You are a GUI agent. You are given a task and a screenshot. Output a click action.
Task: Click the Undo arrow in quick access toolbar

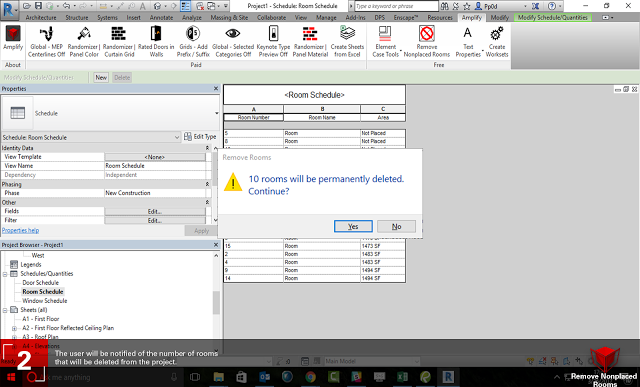pos(67,6)
